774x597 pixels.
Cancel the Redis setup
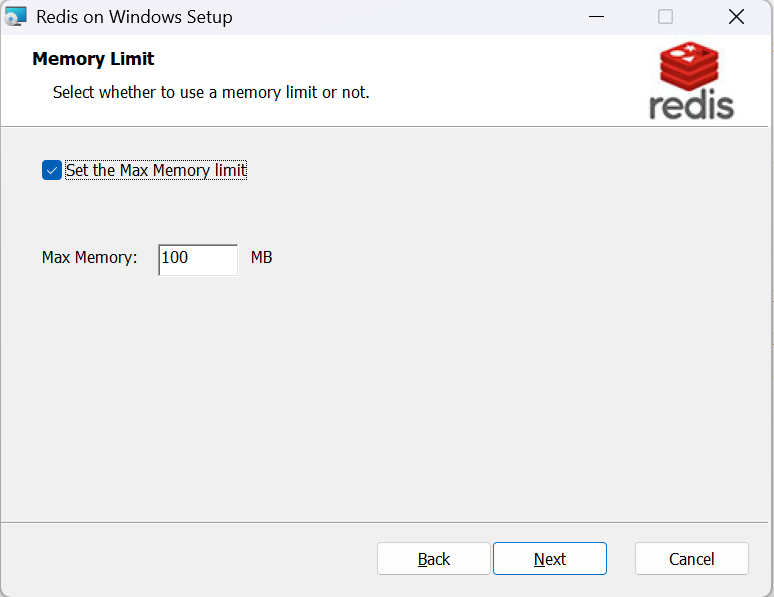pos(692,558)
